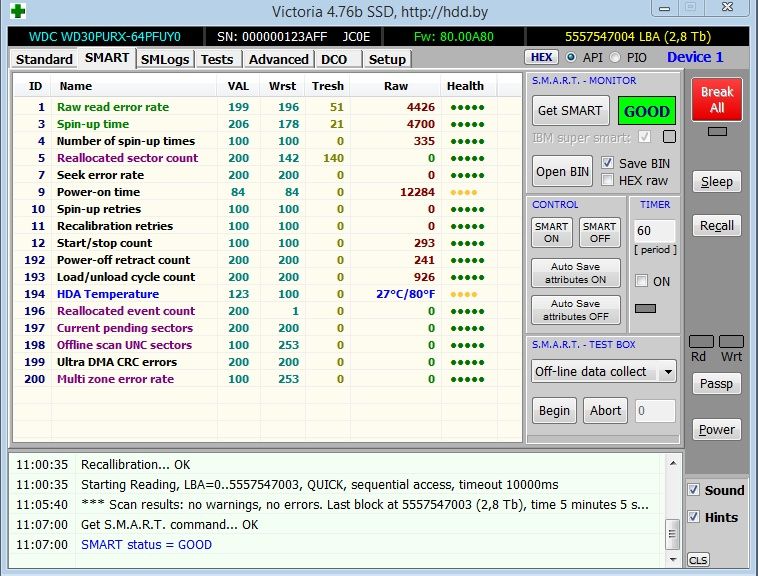
Task: Select the Current pending sectors row
Action: 267,328
